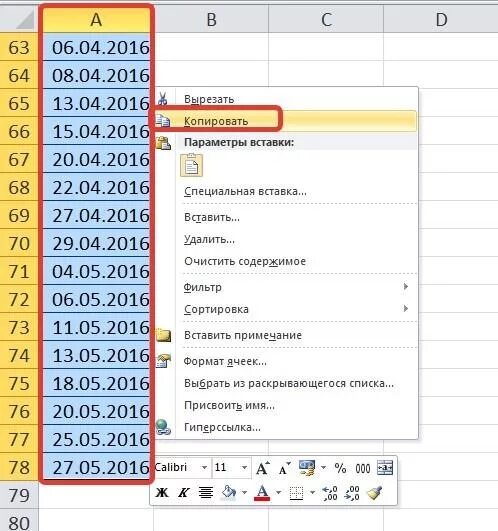Select row 79 header
Viewport: 498px width, 531px height.
click(x=19, y=495)
